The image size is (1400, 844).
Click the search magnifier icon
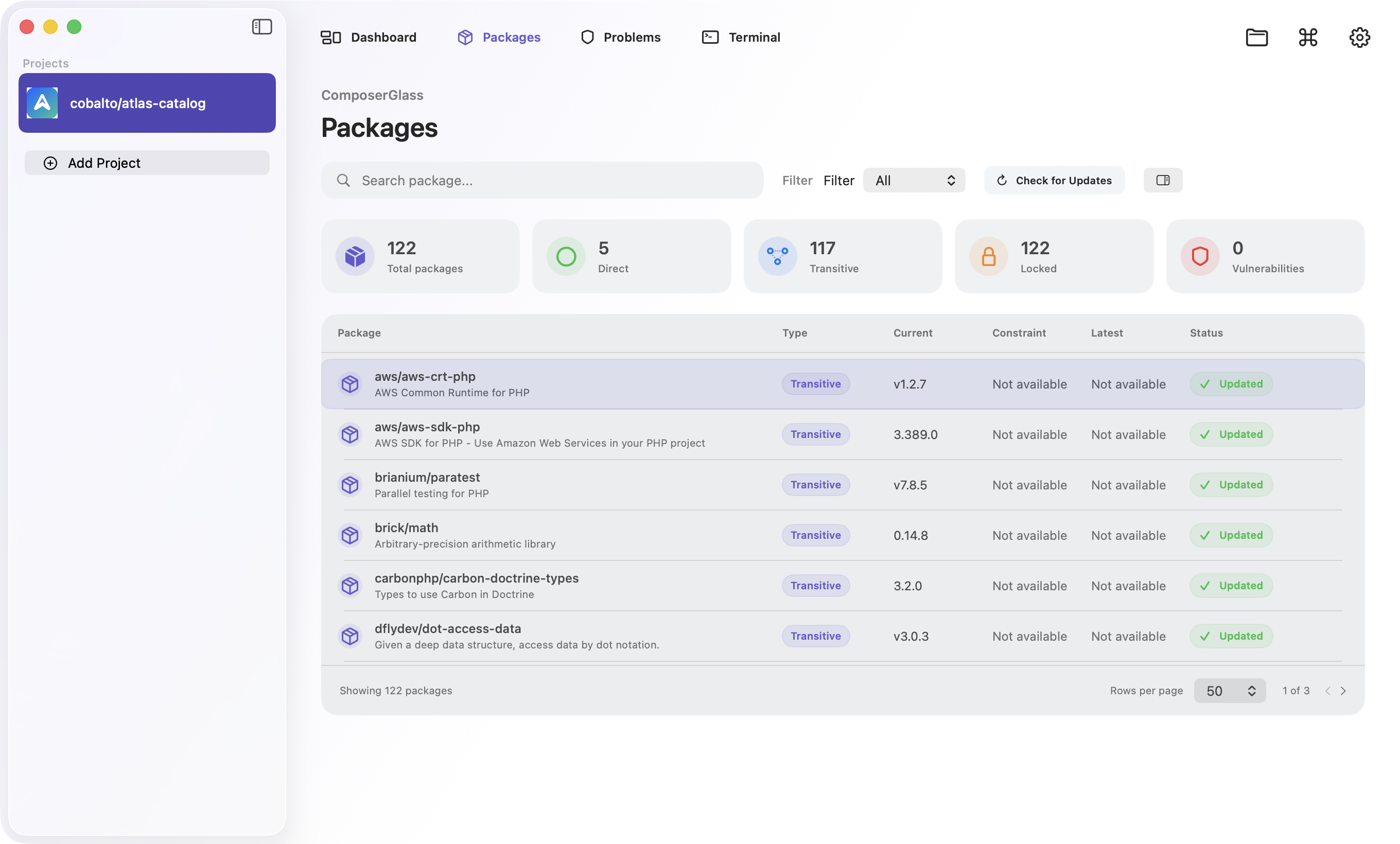pos(343,181)
